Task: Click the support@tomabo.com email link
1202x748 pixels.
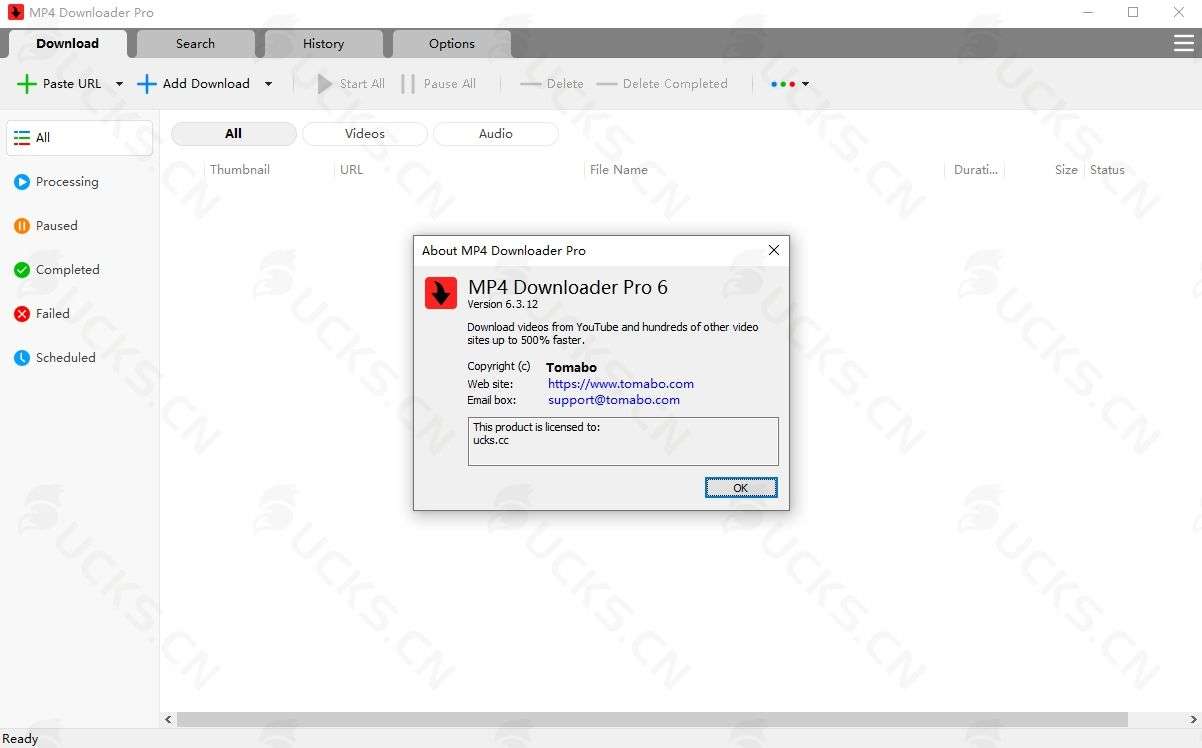Action: [614, 400]
